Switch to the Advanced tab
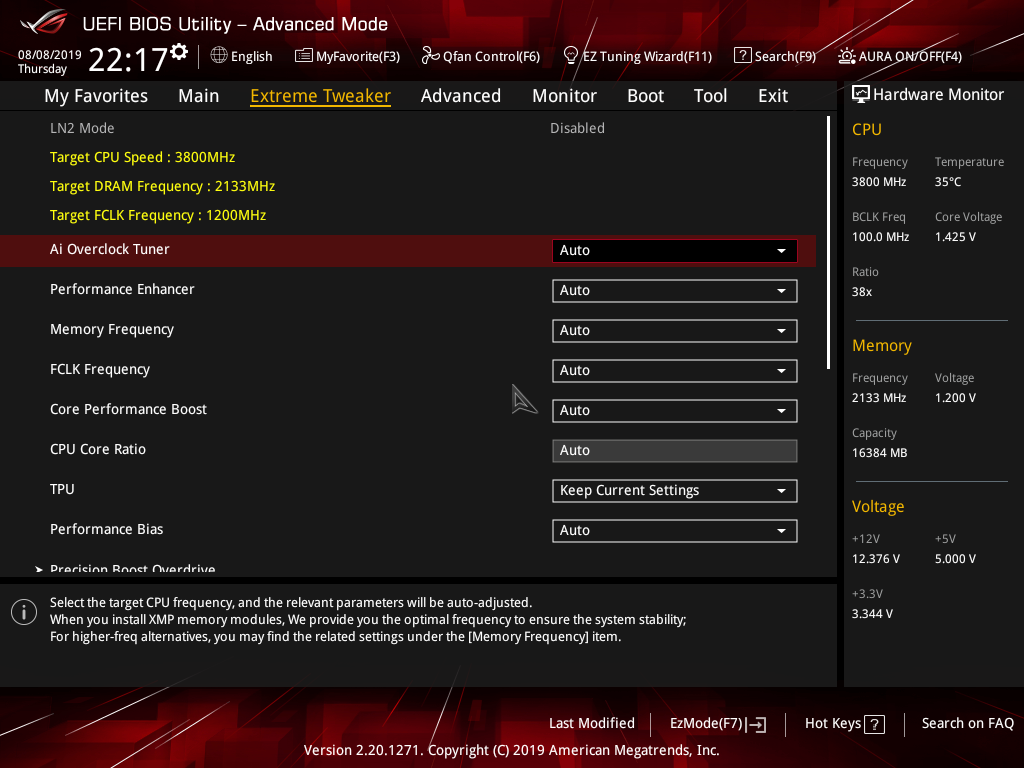 coord(460,95)
